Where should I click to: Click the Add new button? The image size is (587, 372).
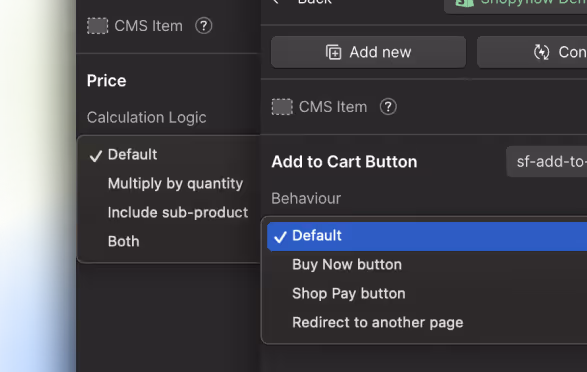368,52
